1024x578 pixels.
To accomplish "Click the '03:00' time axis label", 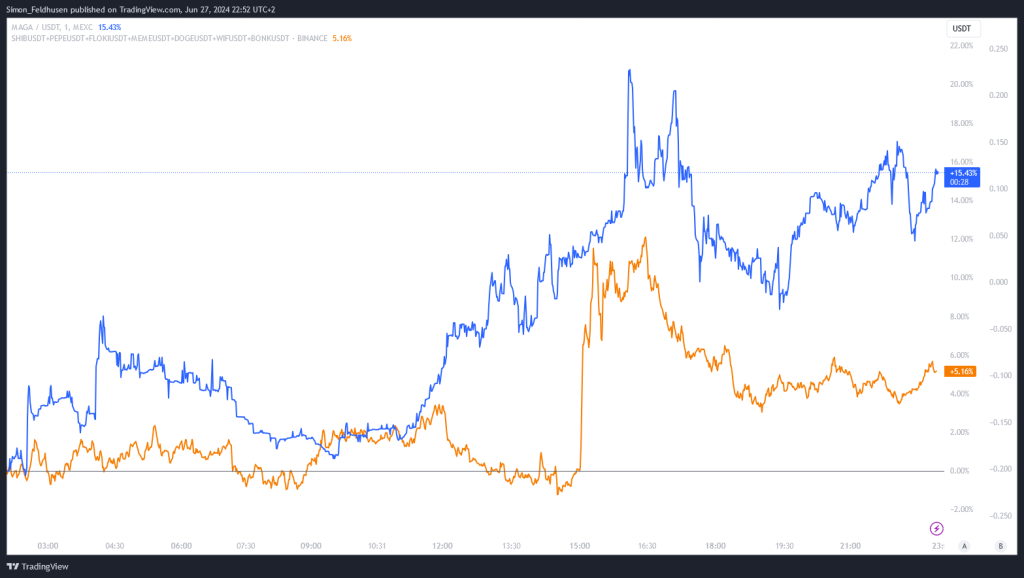I will click(48, 546).
